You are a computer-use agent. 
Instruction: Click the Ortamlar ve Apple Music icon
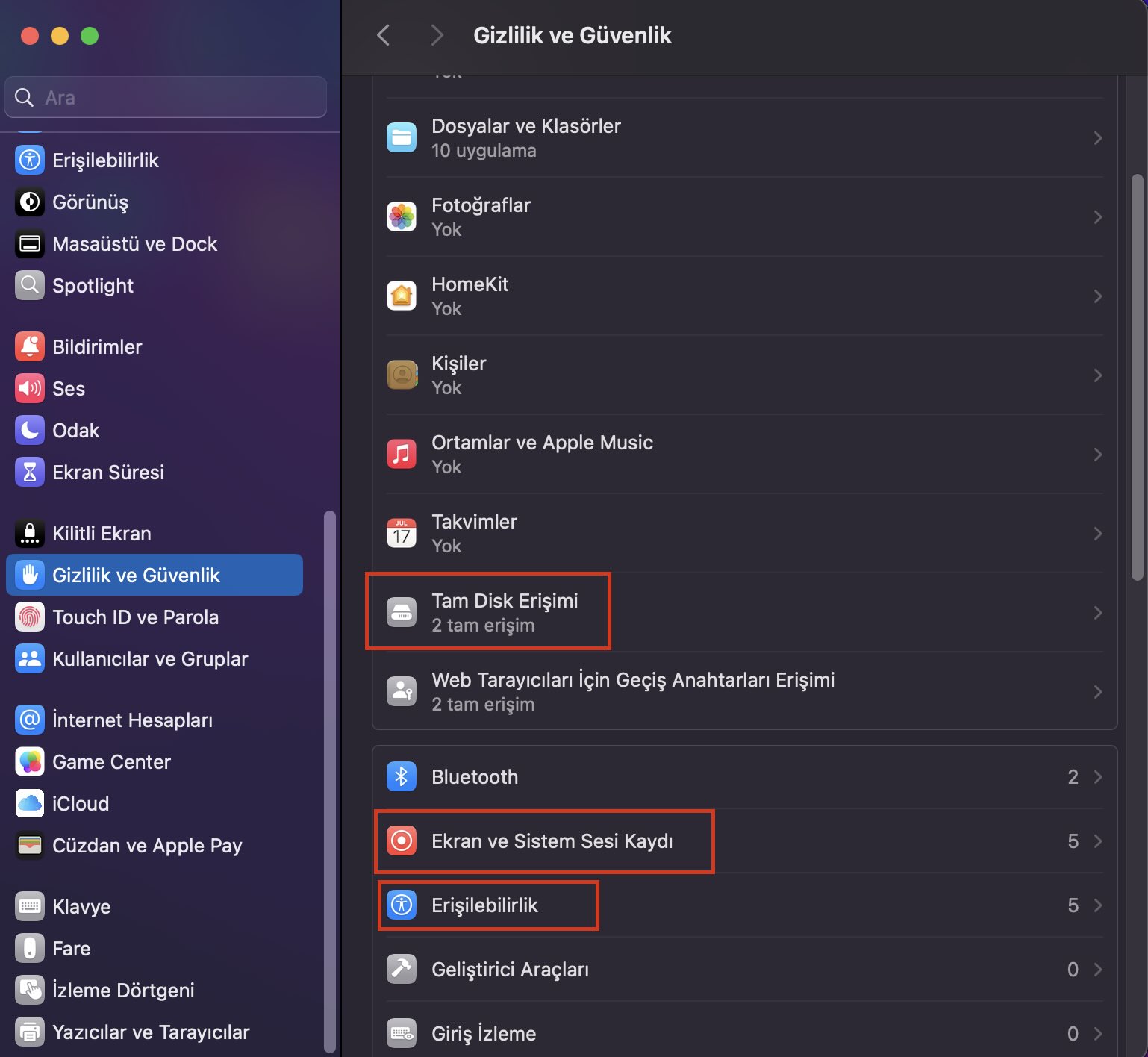[402, 454]
